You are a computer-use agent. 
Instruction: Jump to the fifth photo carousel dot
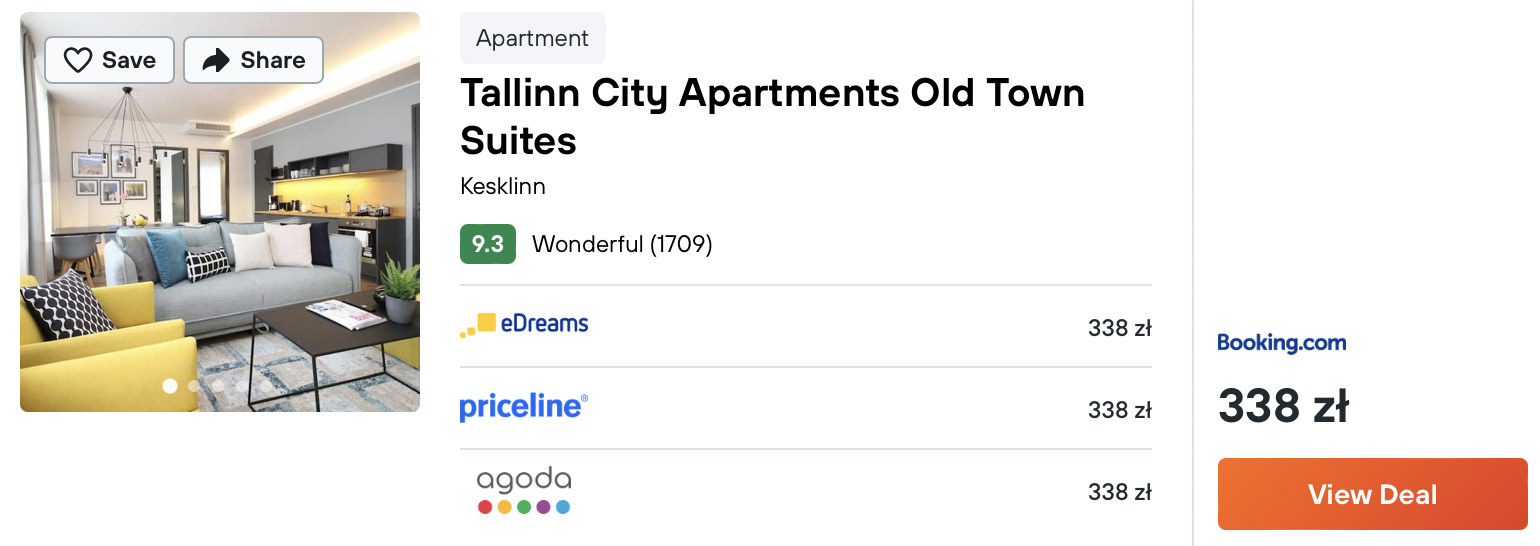pyautogui.click(x=266, y=385)
